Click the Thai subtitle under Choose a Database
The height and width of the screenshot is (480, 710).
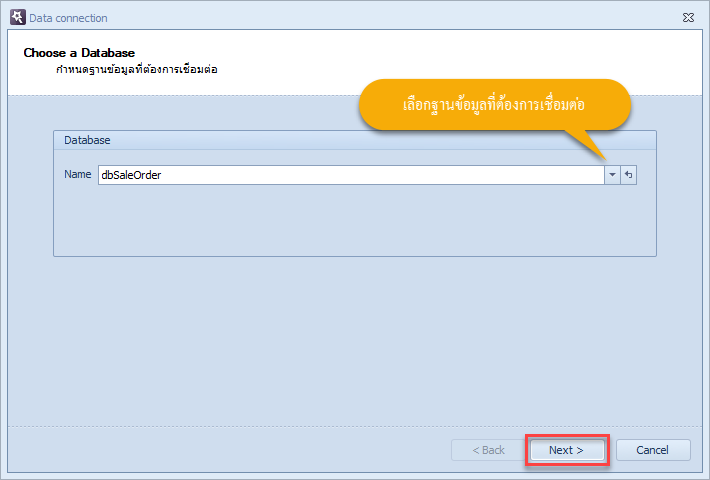137,70
